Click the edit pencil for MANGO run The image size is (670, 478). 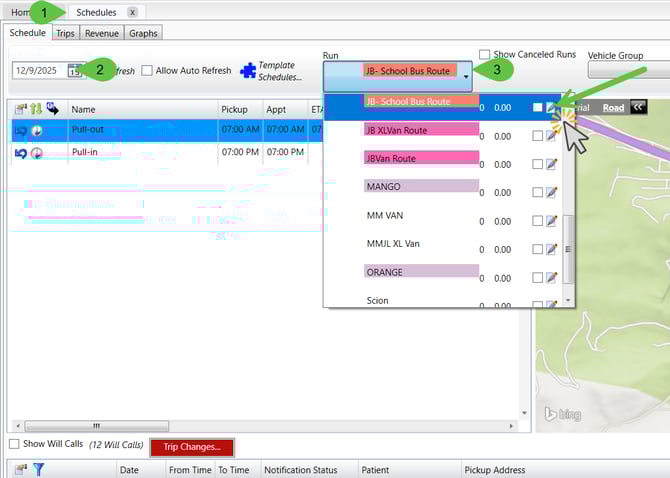pyautogui.click(x=551, y=192)
